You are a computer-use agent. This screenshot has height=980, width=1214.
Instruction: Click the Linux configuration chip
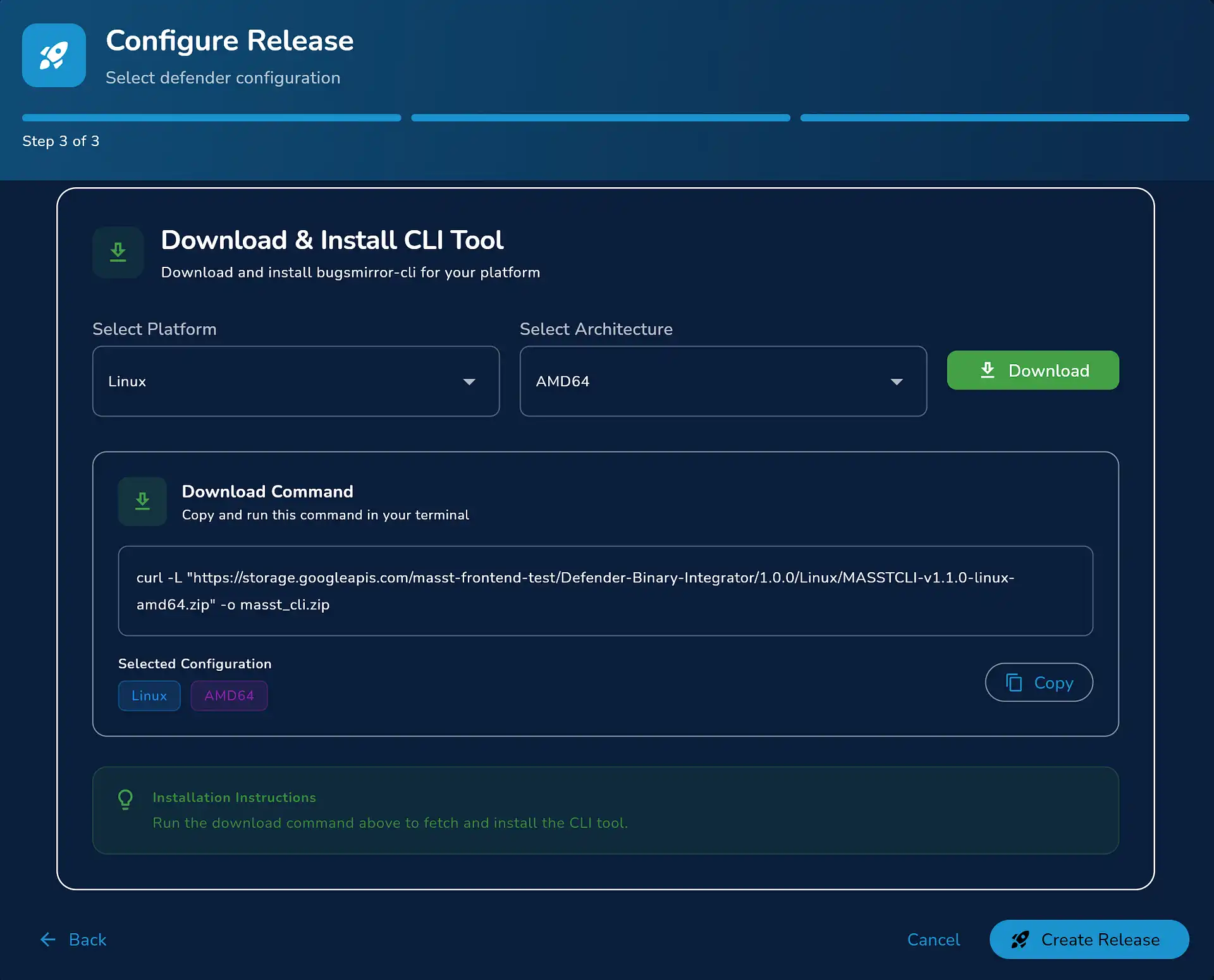pyautogui.click(x=149, y=695)
